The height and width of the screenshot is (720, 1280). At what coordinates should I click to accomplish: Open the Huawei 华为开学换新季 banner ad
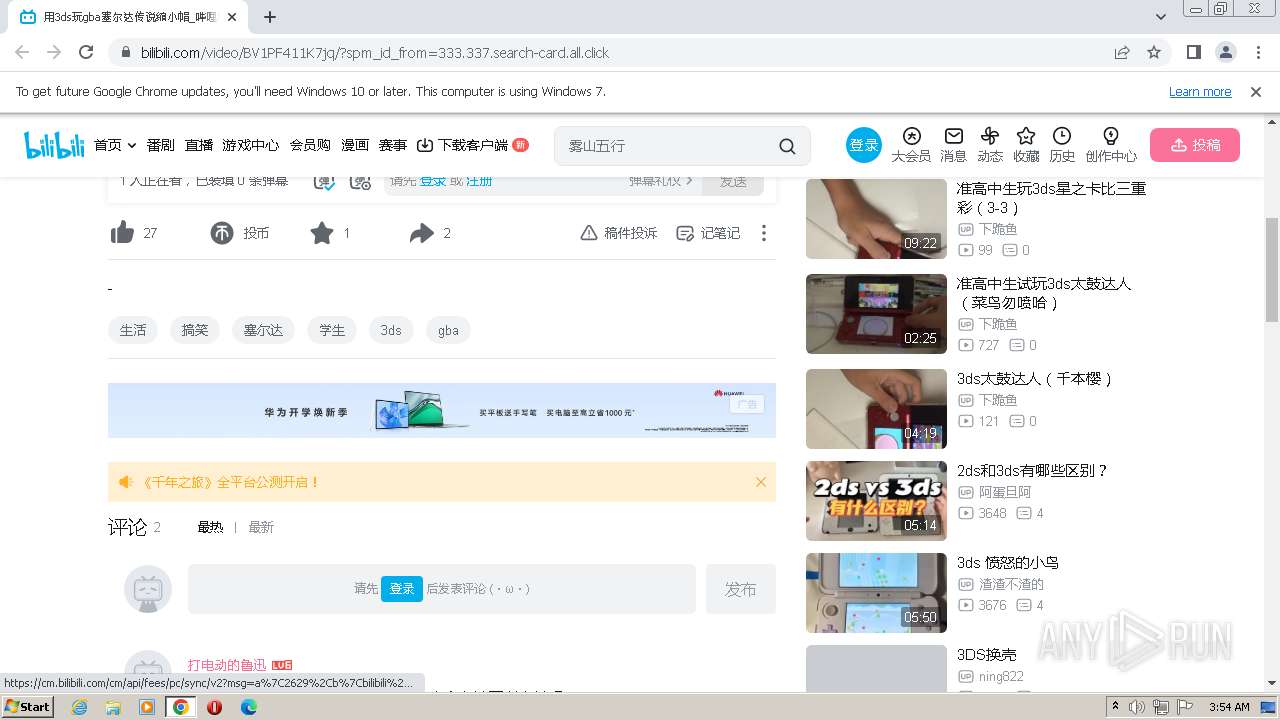pos(442,410)
